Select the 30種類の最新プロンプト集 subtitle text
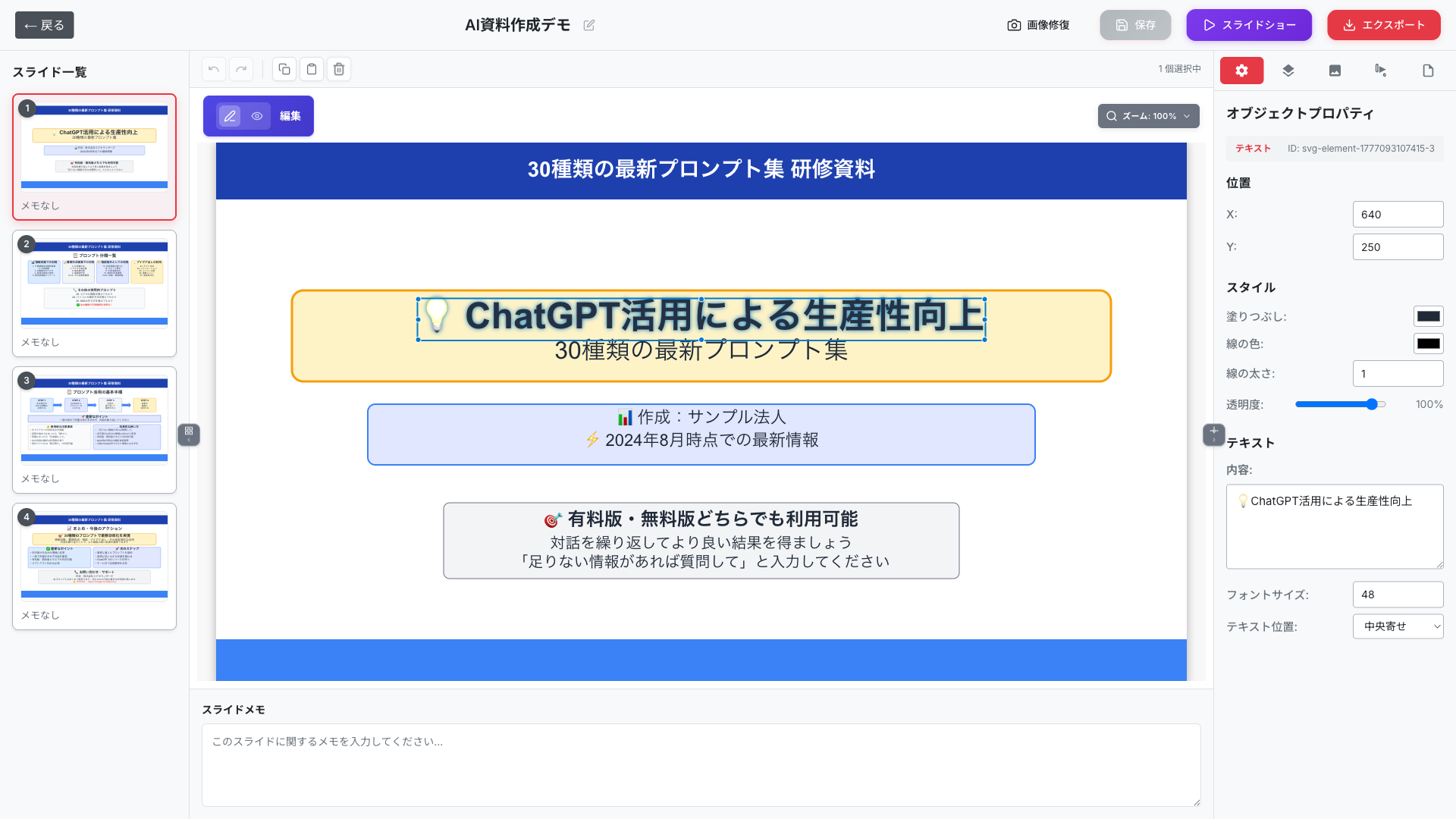The image size is (1456, 819). coord(701,350)
